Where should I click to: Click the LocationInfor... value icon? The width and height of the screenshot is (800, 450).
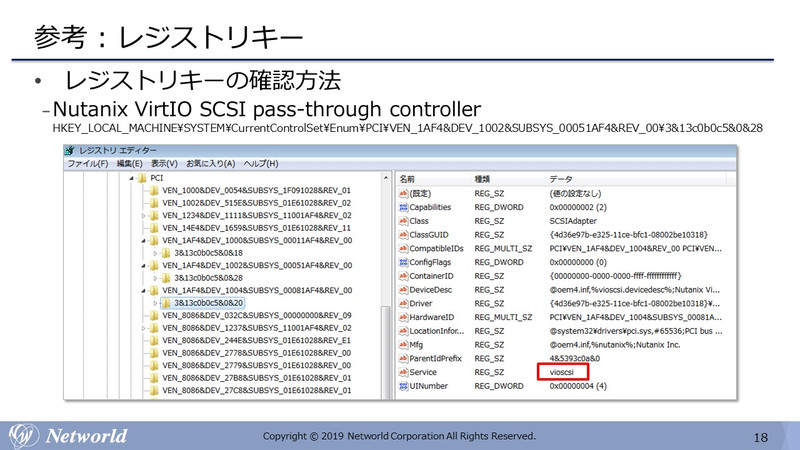(403, 331)
